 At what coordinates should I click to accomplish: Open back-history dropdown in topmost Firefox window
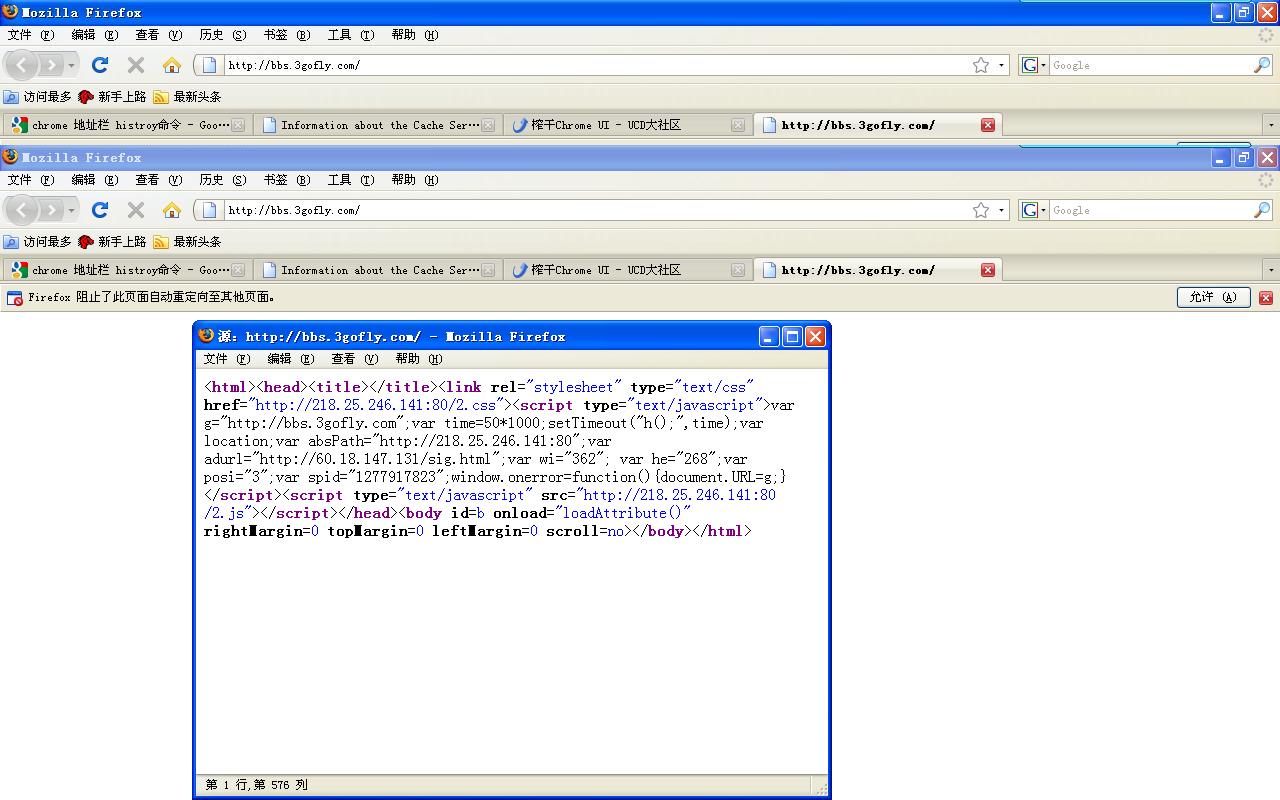coord(71,66)
